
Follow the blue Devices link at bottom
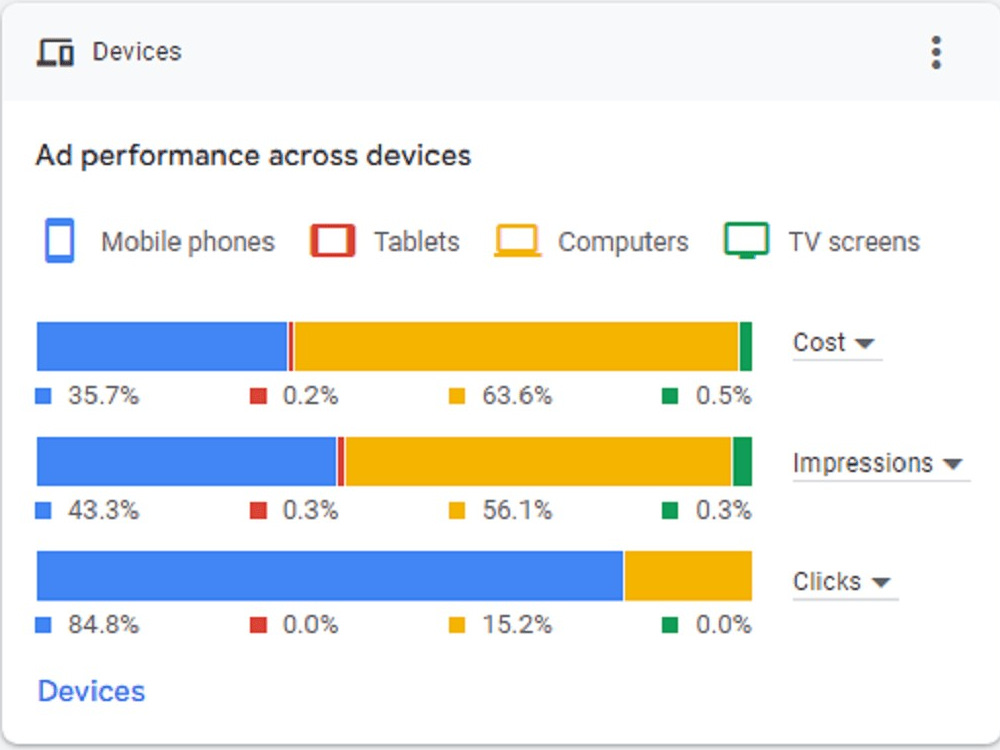[91, 691]
